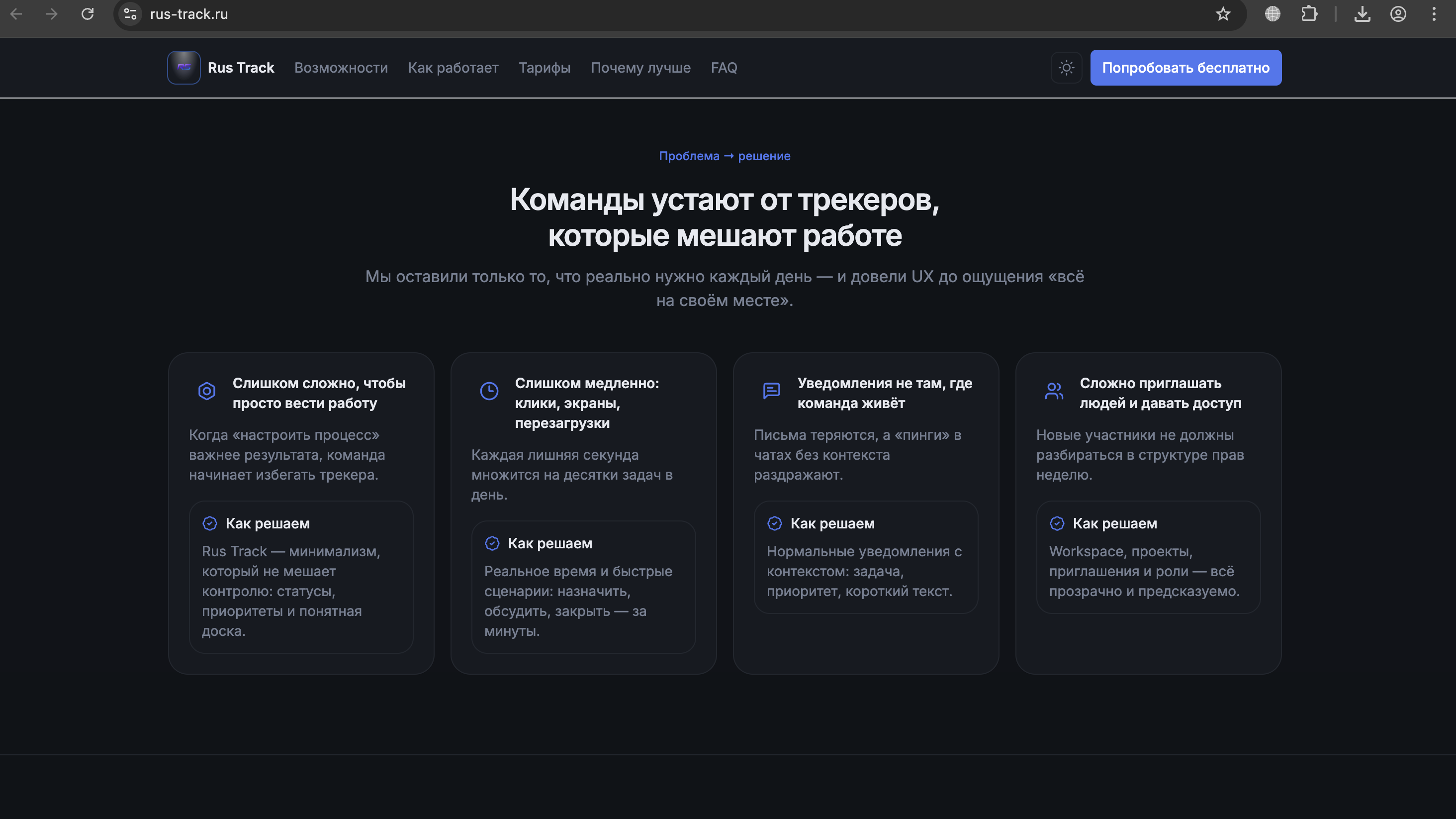This screenshot has width=1456, height=819.
Task: Click subtitle 'Мы оставили только то'
Action: tap(725, 289)
